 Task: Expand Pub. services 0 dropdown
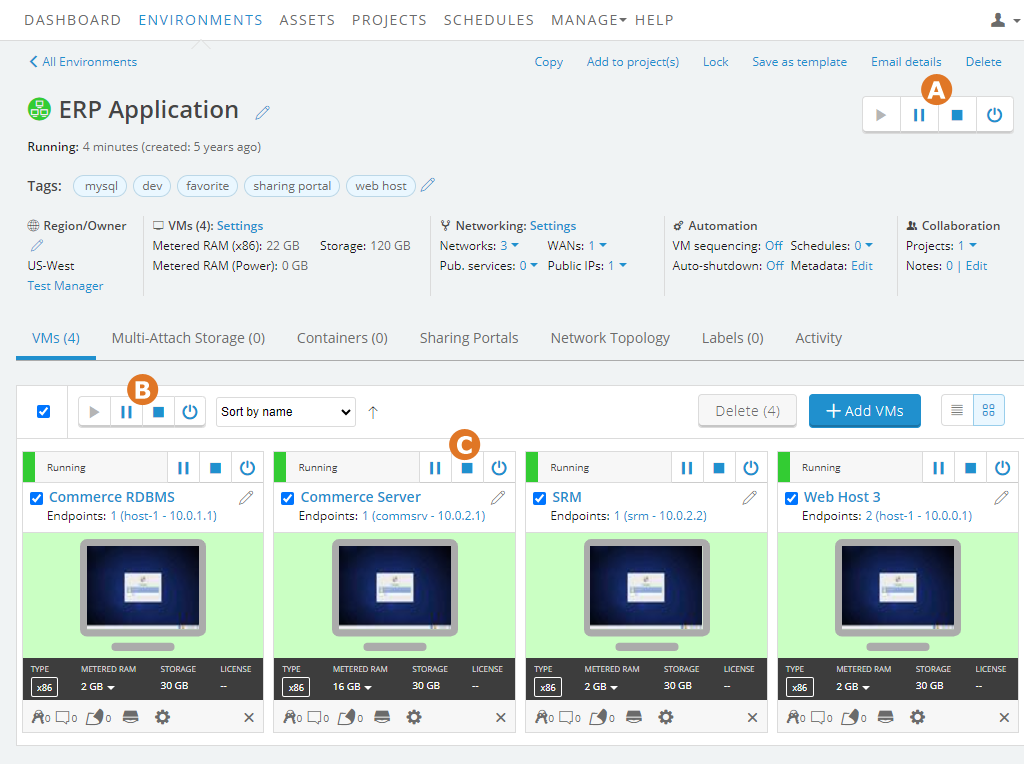pos(528,266)
